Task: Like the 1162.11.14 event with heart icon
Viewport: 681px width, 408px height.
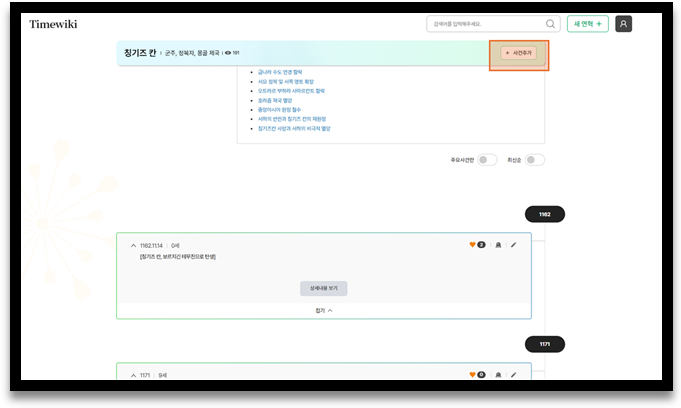Action: [473, 244]
